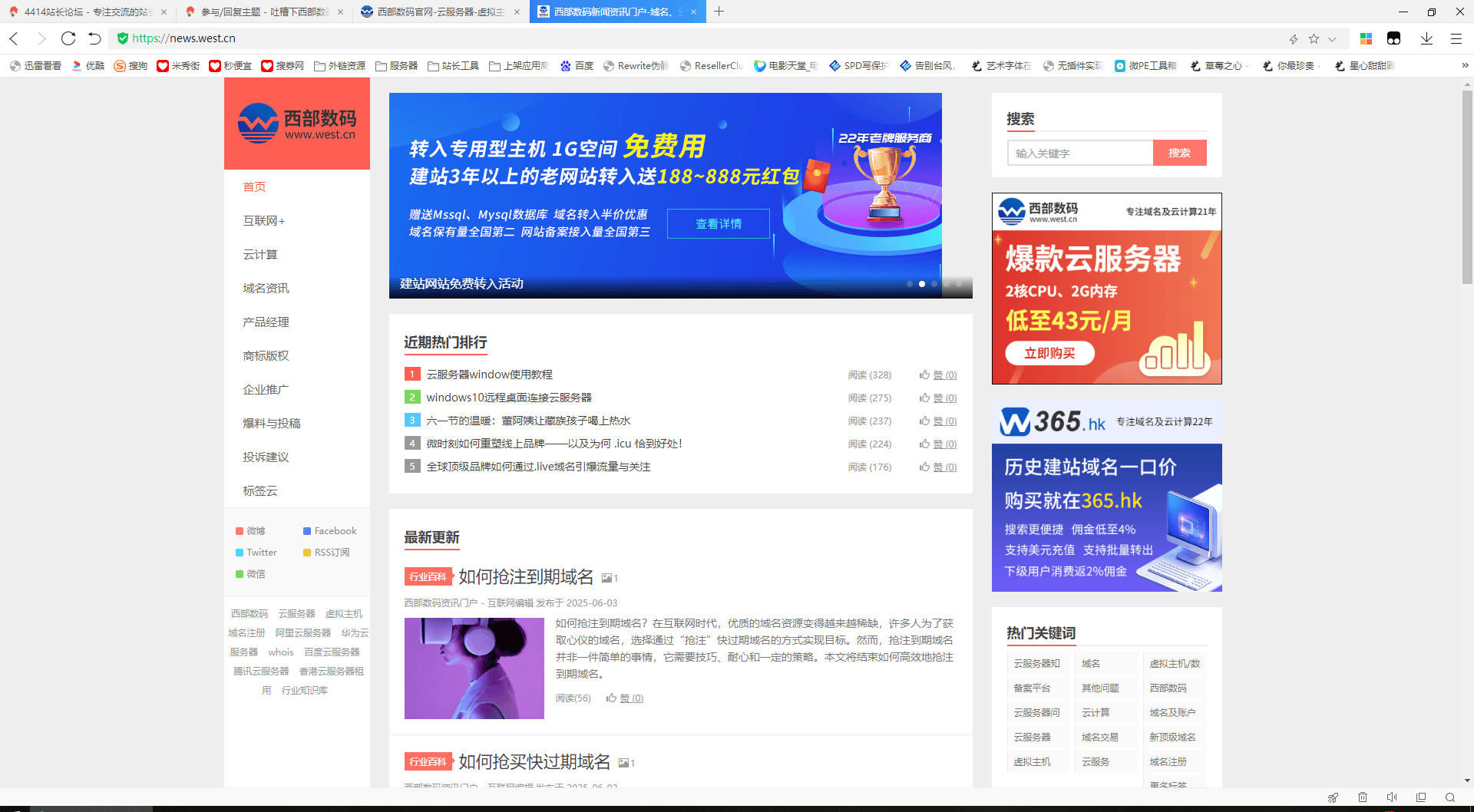
Task: Select 首页 in the left navigation
Action: click(x=254, y=186)
